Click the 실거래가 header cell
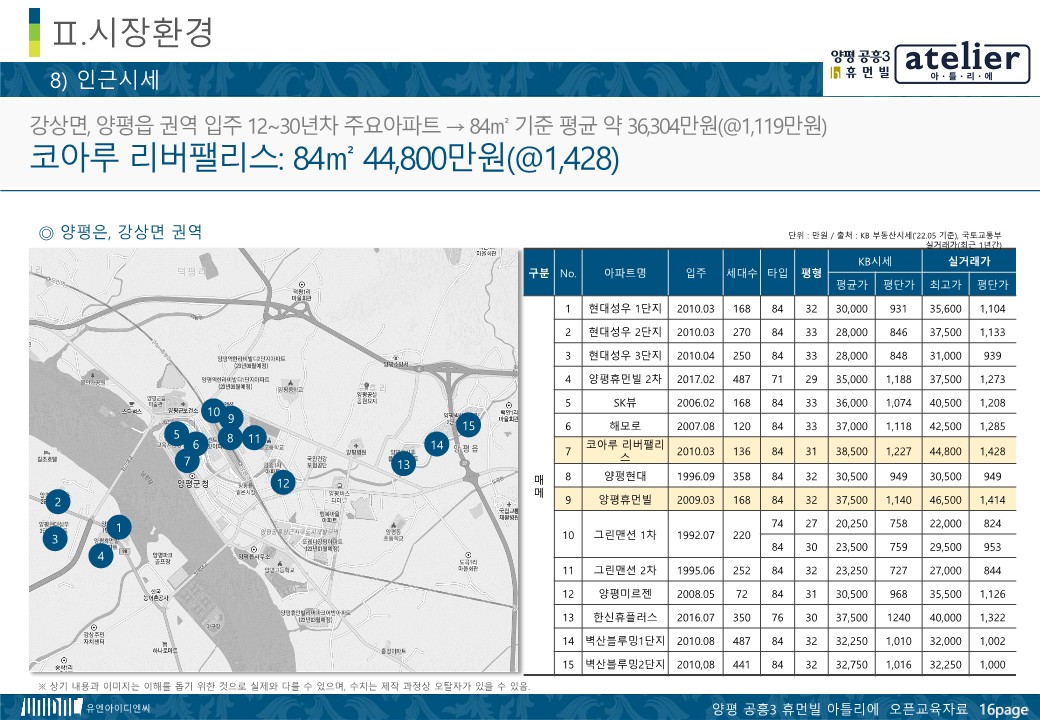This screenshot has width=1040, height=720. coord(968,261)
